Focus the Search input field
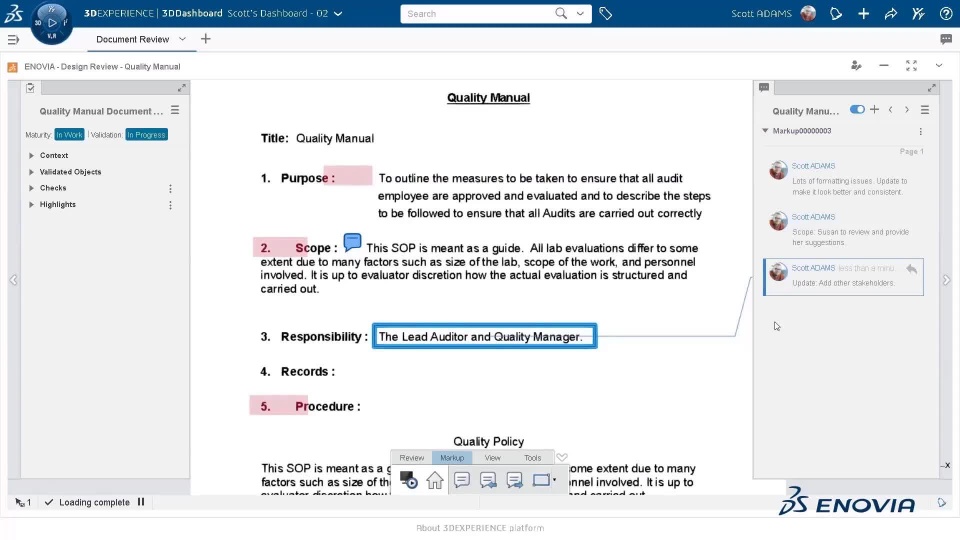Screen dimensions: 960x540 (x=478, y=13)
